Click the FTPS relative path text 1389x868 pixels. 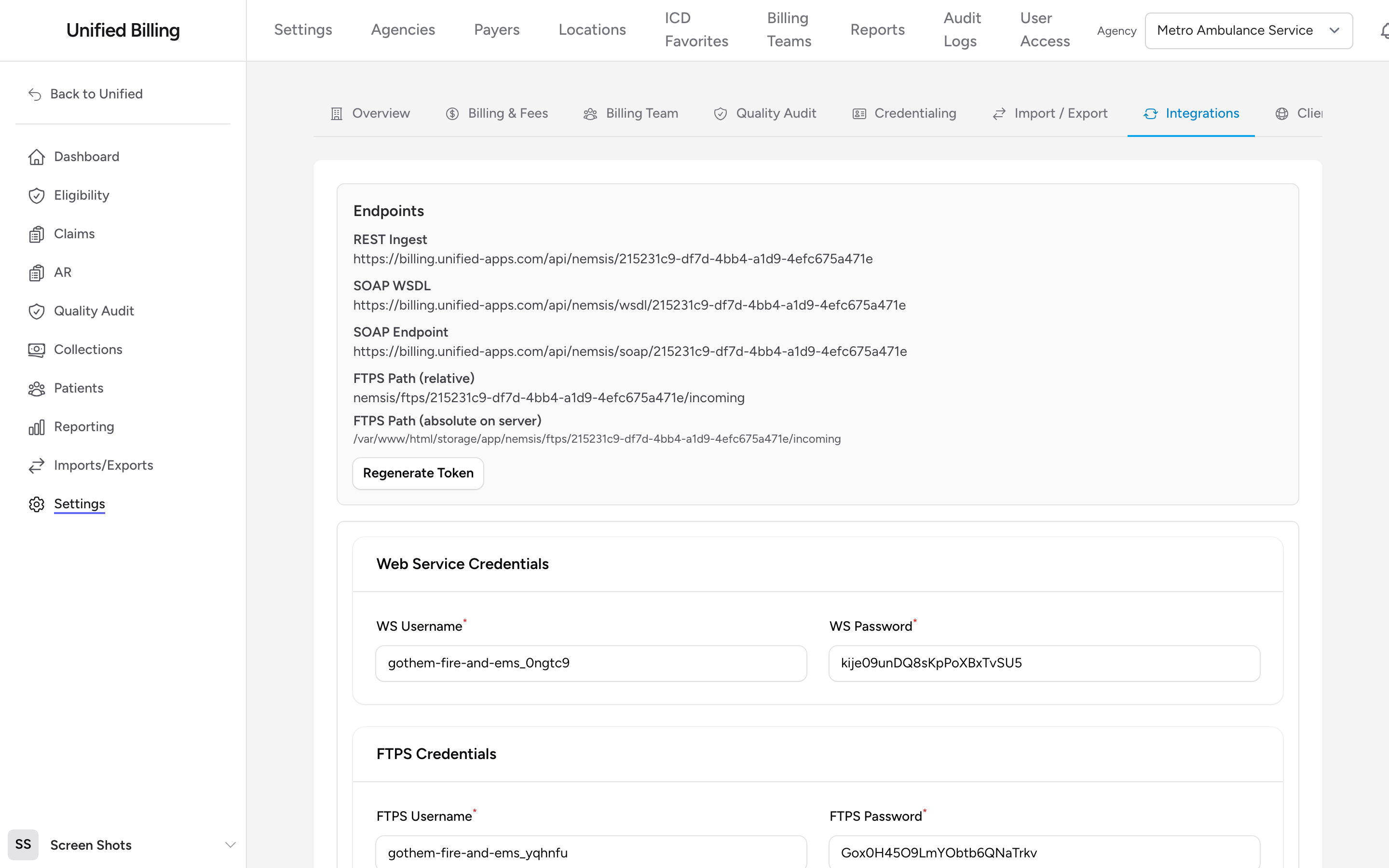point(549,398)
